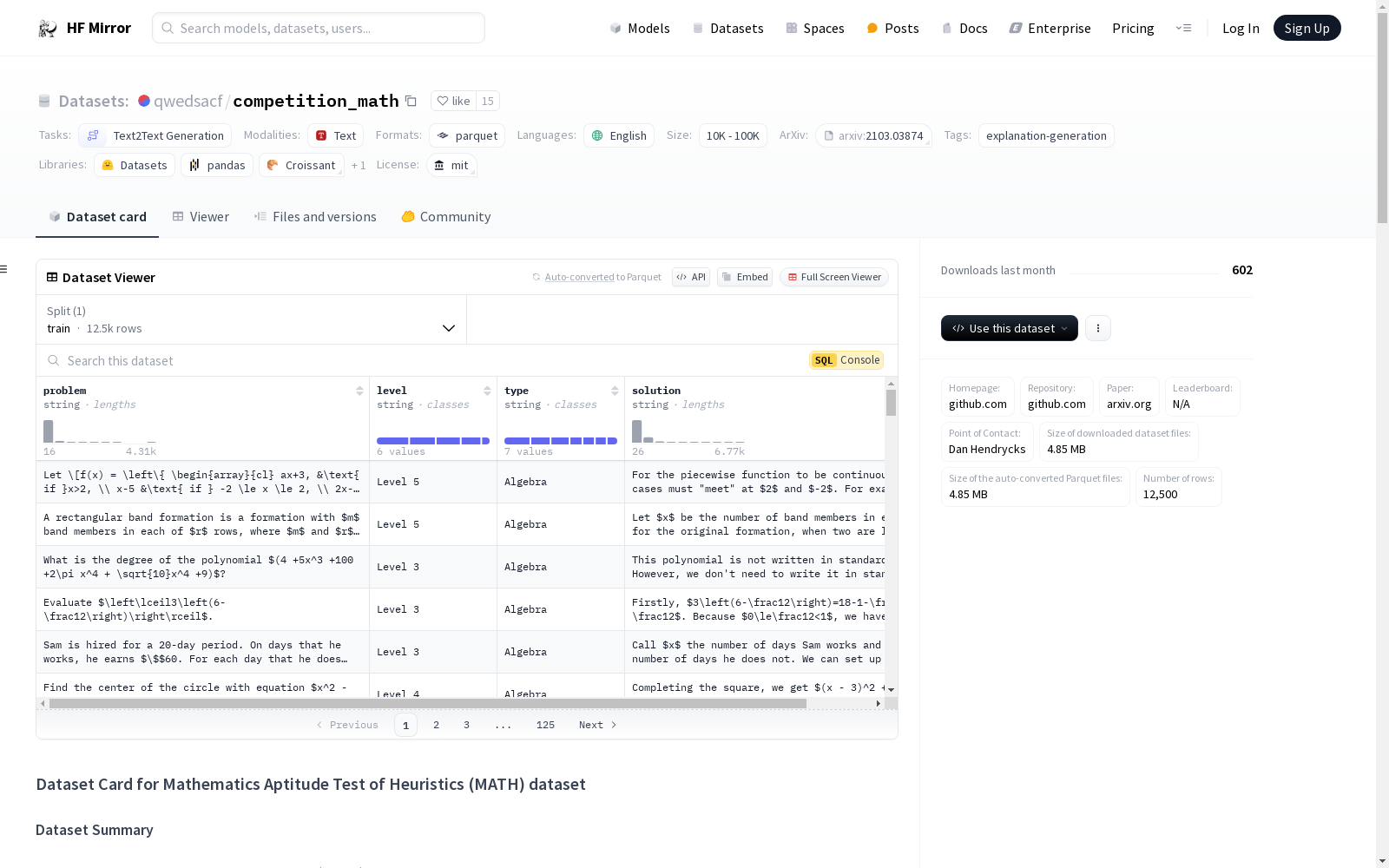This screenshot has height=868, width=1389.
Task: Open Spaces in the top navigation
Action: [814, 29]
